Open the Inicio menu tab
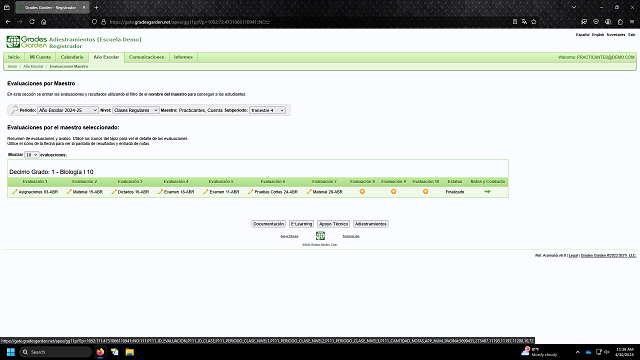 pos(14,57)
